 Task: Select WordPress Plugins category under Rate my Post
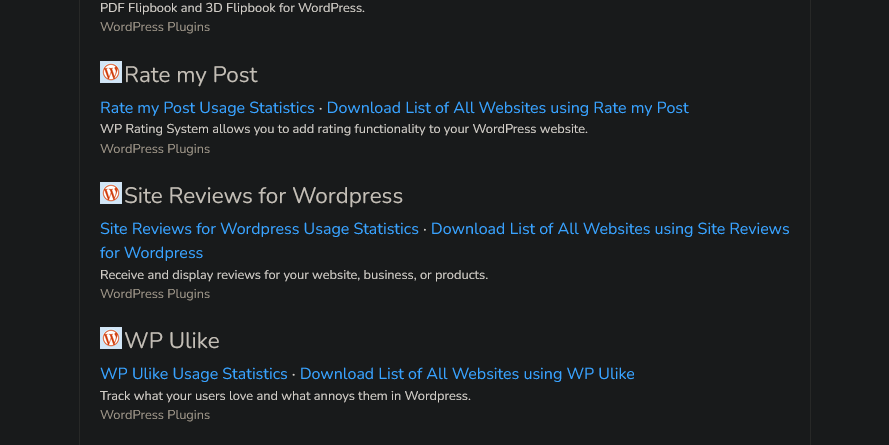tap(155, 149)
